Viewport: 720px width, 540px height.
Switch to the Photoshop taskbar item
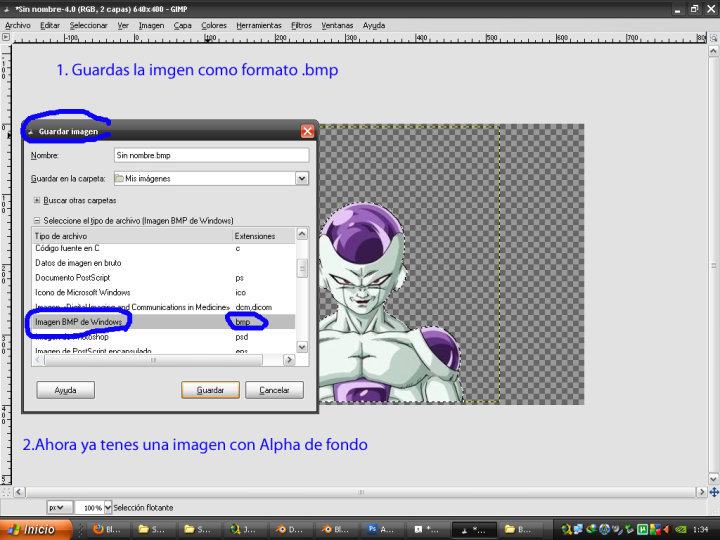[x=382, y=529]
